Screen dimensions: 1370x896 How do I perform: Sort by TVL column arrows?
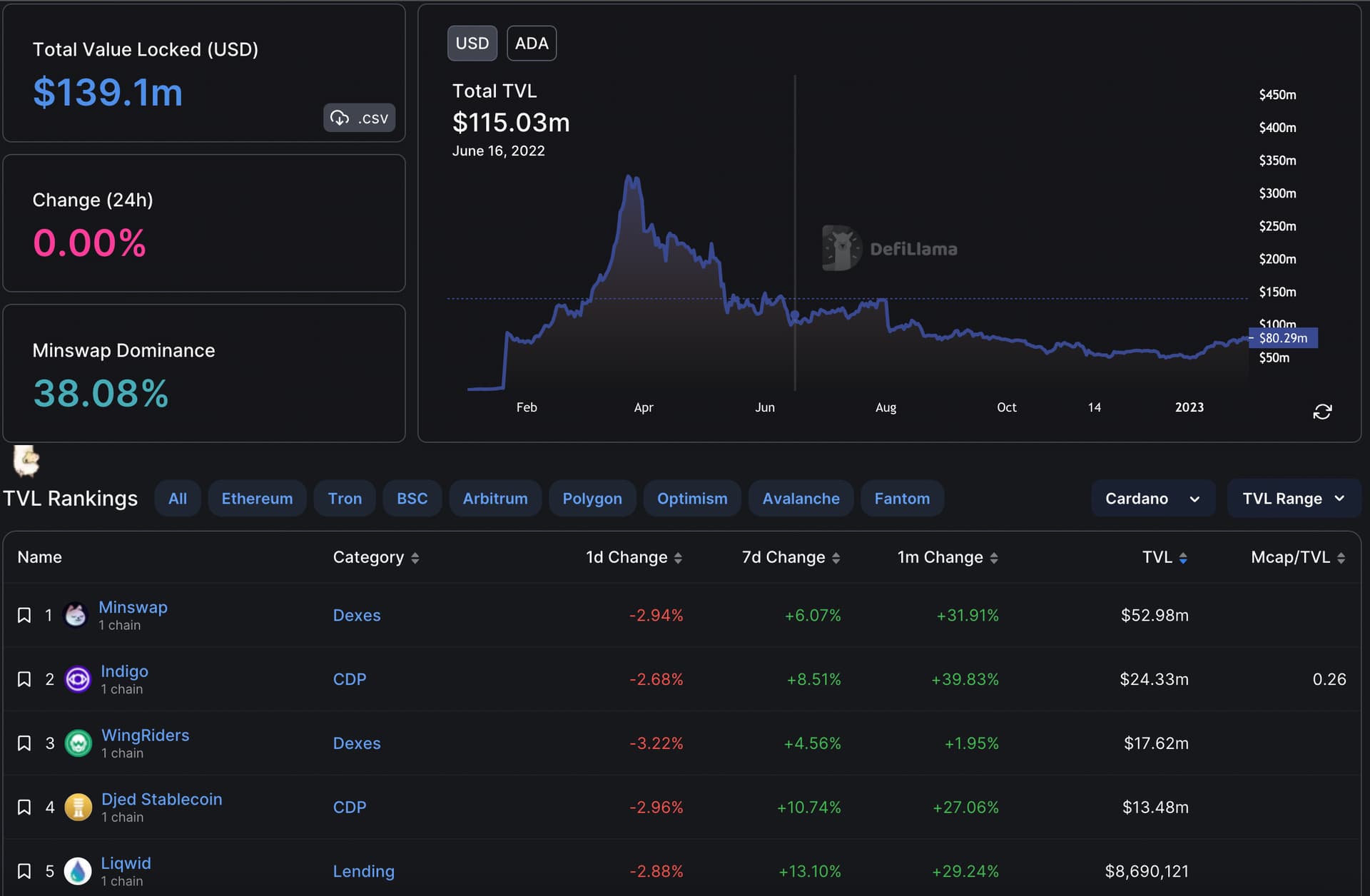[1183, 558]
